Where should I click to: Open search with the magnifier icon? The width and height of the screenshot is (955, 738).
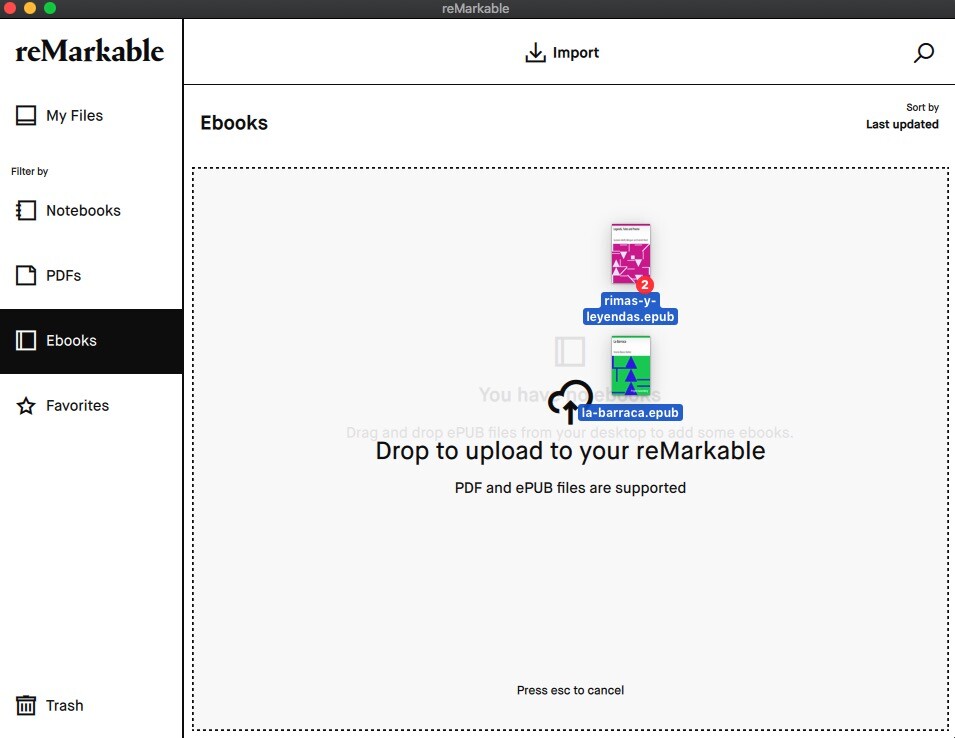(923, 53)
